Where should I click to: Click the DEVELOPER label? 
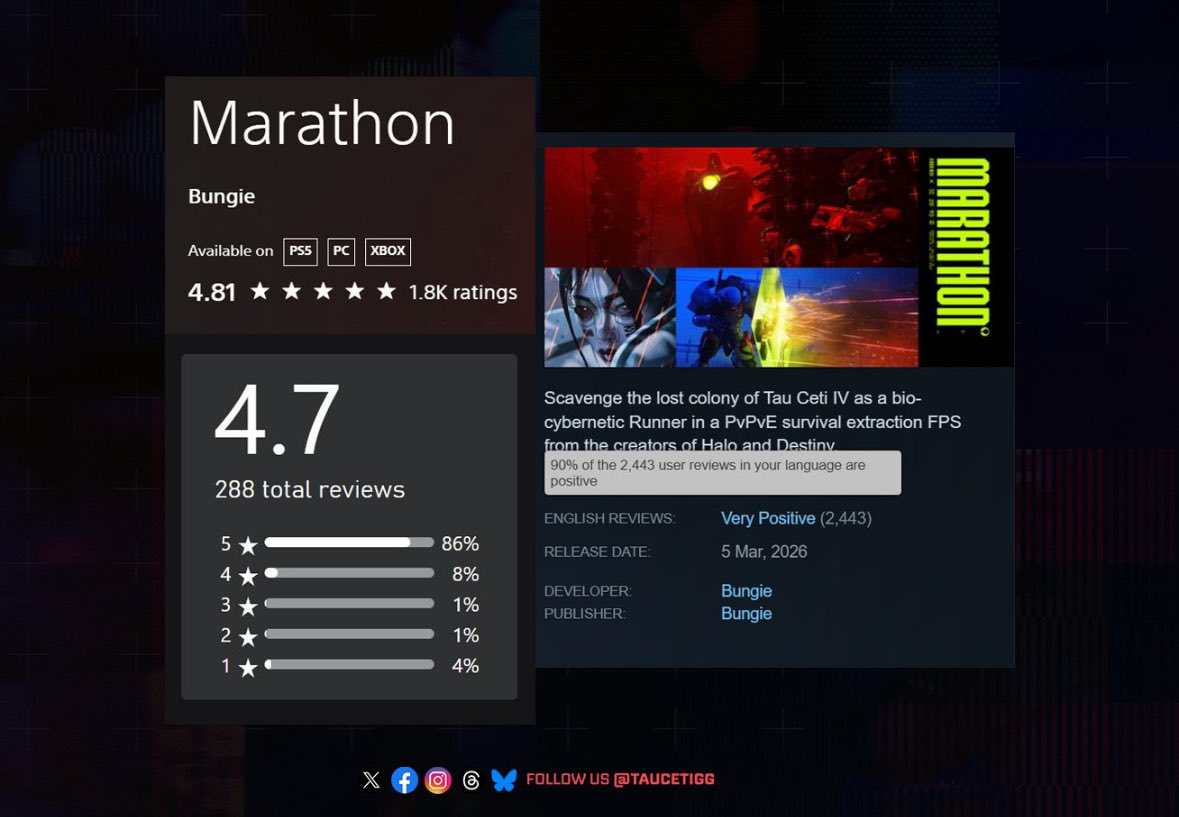click(x=588, y=592)
